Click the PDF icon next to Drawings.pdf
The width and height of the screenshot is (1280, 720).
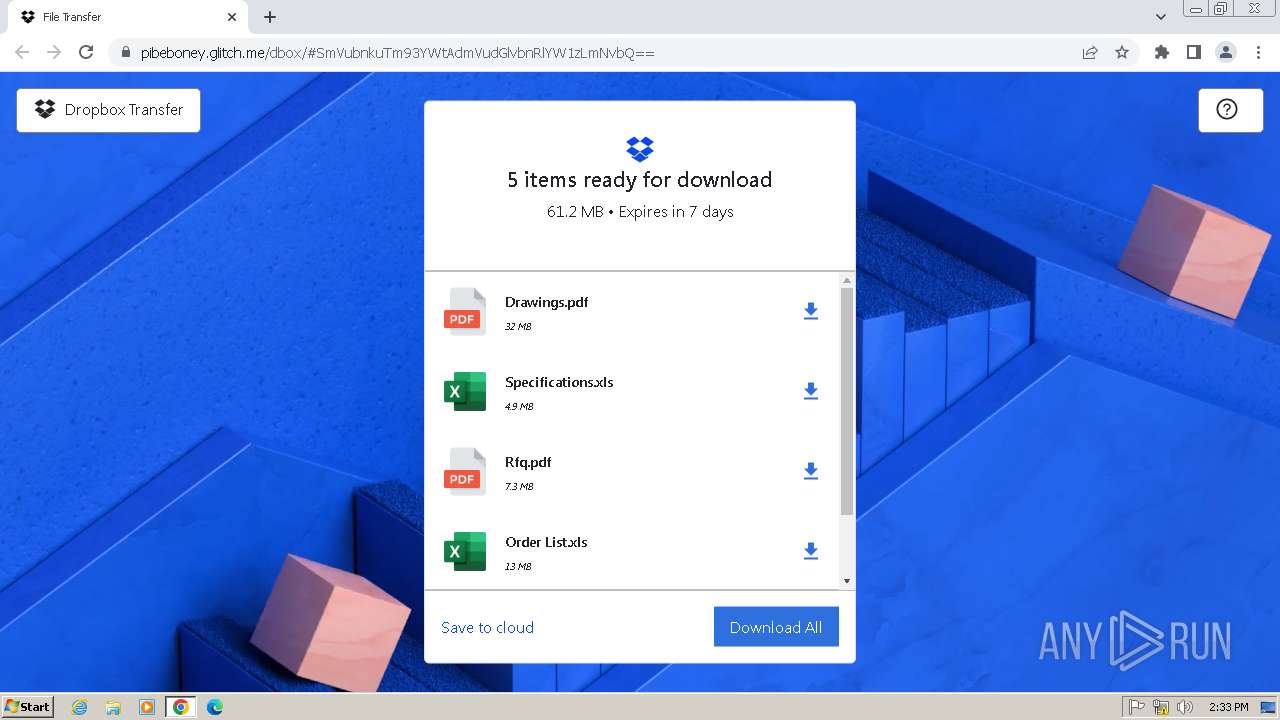(x=465, y=311)
